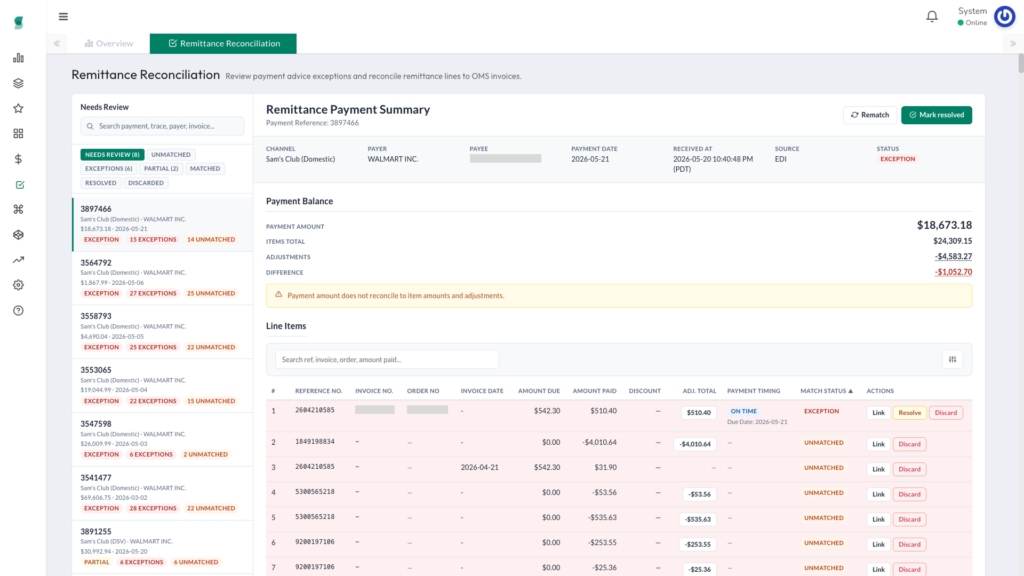Filter list by Resolved
This screenshot has width=1024, height=576.
(101, 183)
